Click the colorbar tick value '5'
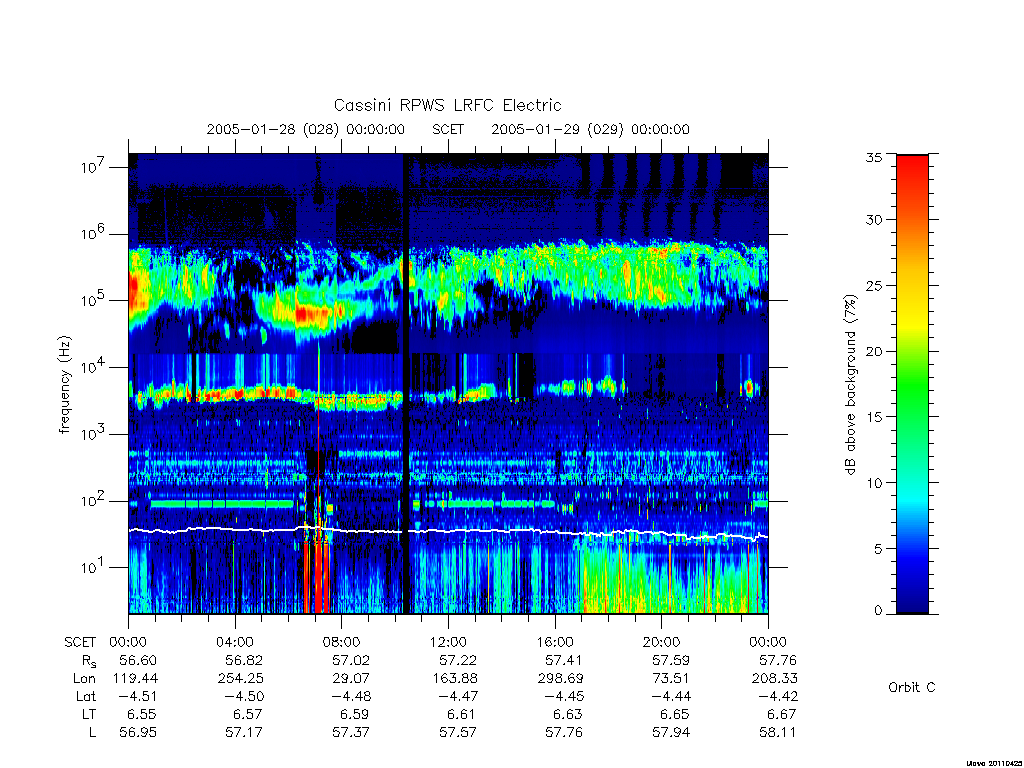 tap(878, 549)
